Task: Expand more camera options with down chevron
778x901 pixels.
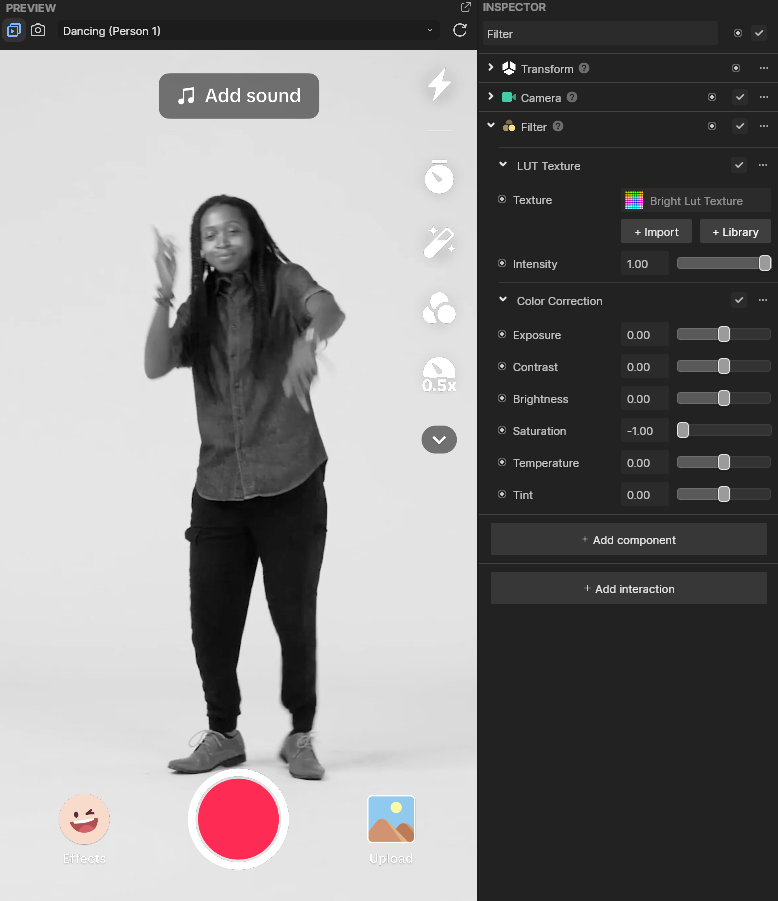Action: click(439, 440)
